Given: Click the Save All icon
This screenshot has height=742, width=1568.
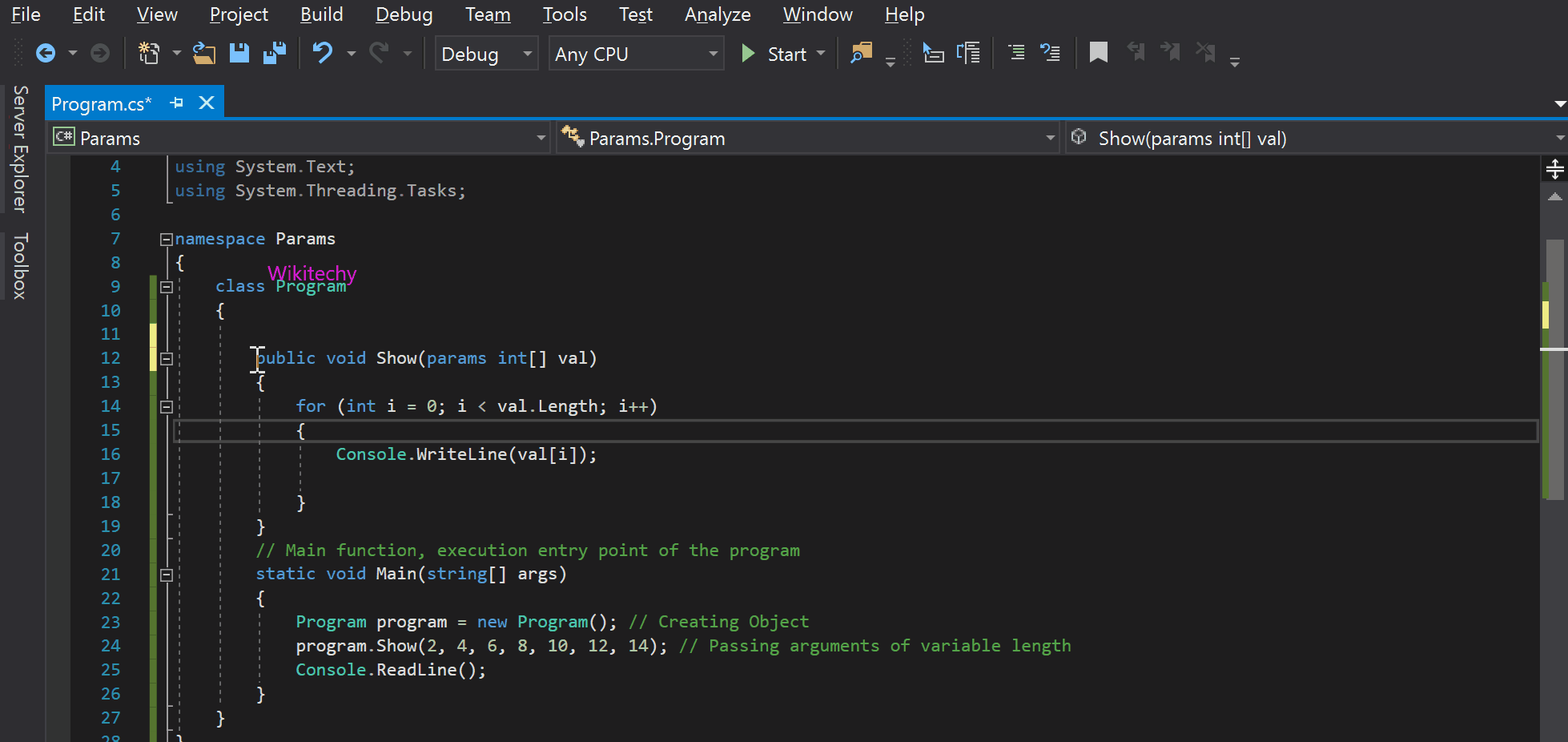Looking at the screenshot, I should point(275,53).
